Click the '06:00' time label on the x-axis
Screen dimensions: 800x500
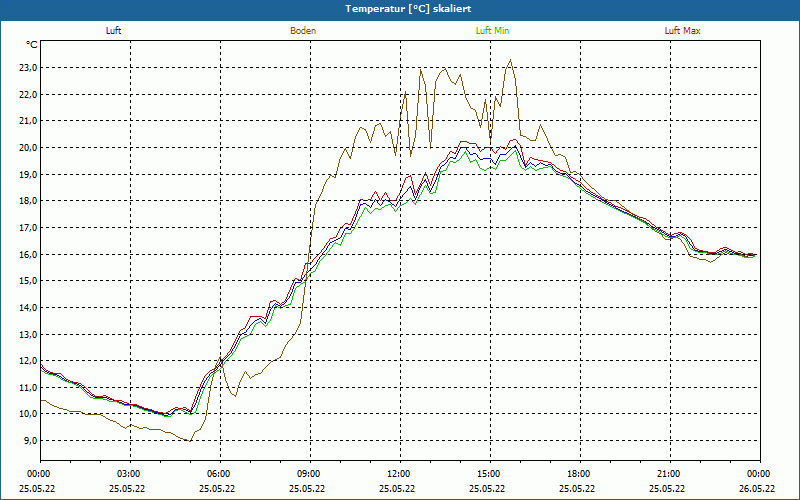coord(220,474)
